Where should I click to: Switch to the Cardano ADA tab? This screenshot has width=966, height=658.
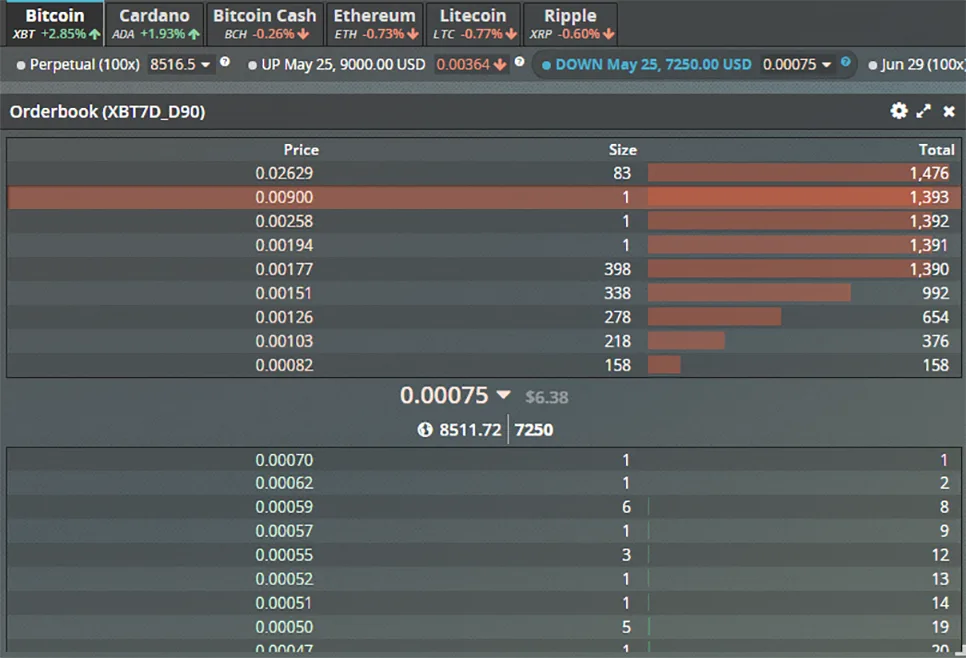[x=155, y=23]
